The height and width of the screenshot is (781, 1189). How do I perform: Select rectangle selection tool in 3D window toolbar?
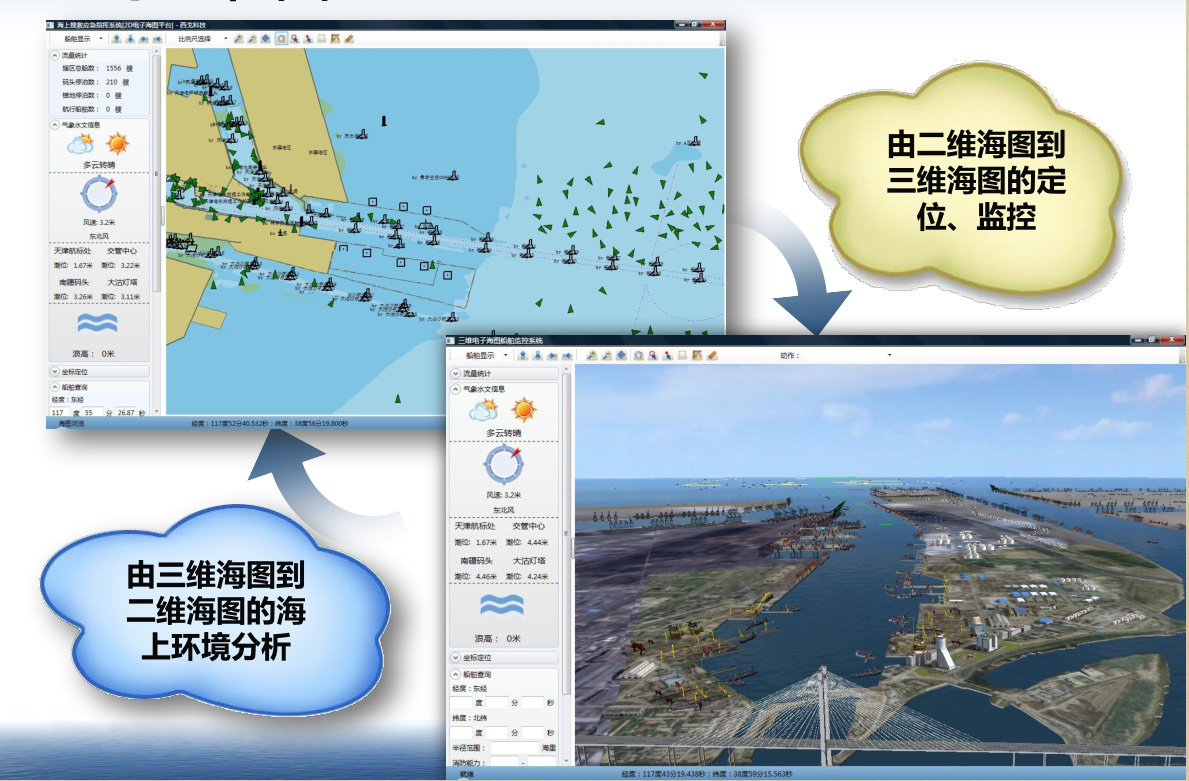pos(682,355)
